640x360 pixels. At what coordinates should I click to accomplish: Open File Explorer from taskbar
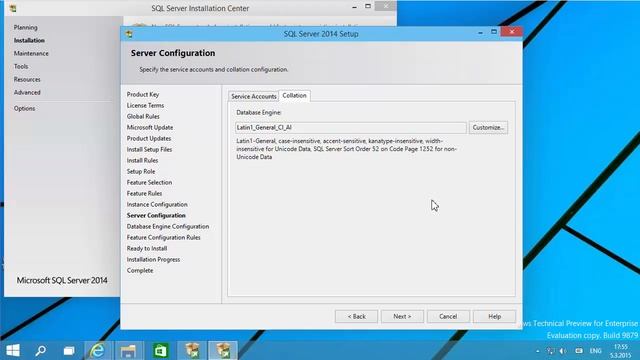(x=129, y=350)
